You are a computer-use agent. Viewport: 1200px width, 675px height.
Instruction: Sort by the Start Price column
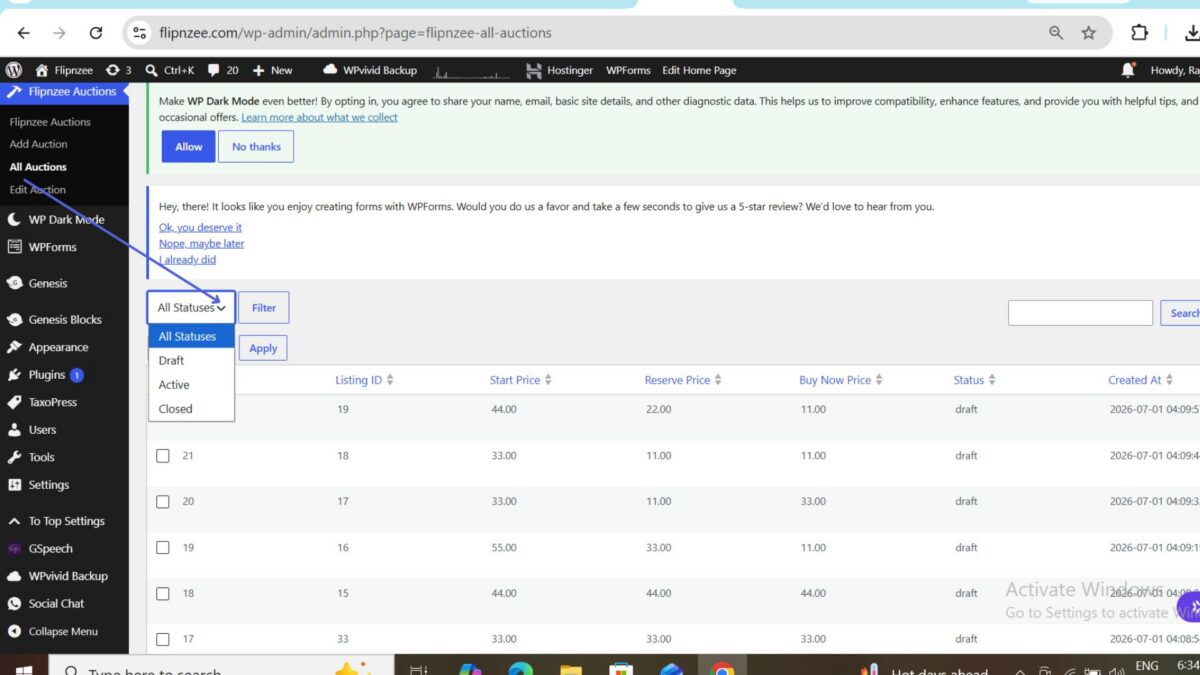tap(521, 380)
